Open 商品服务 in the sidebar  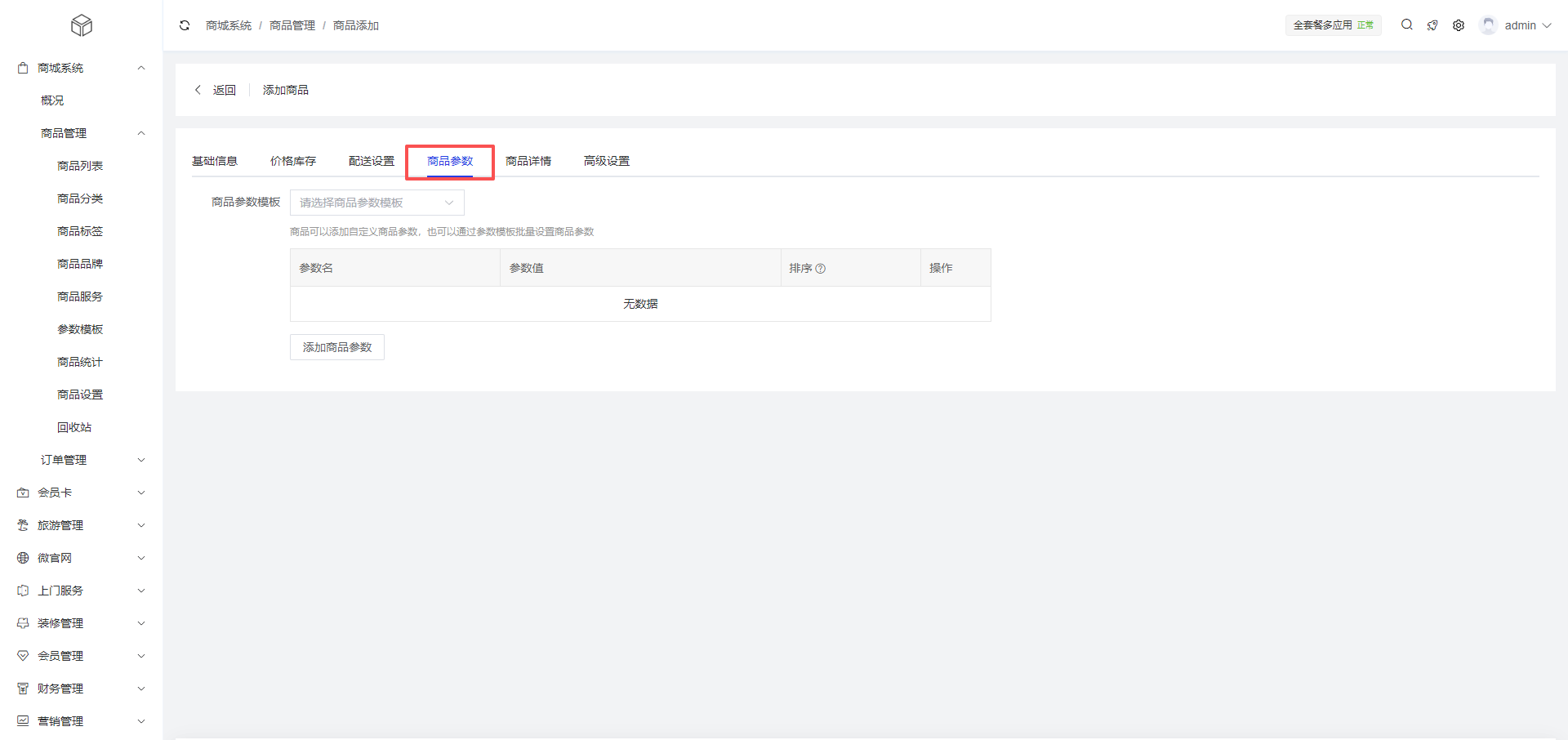[x=80, y=296]
